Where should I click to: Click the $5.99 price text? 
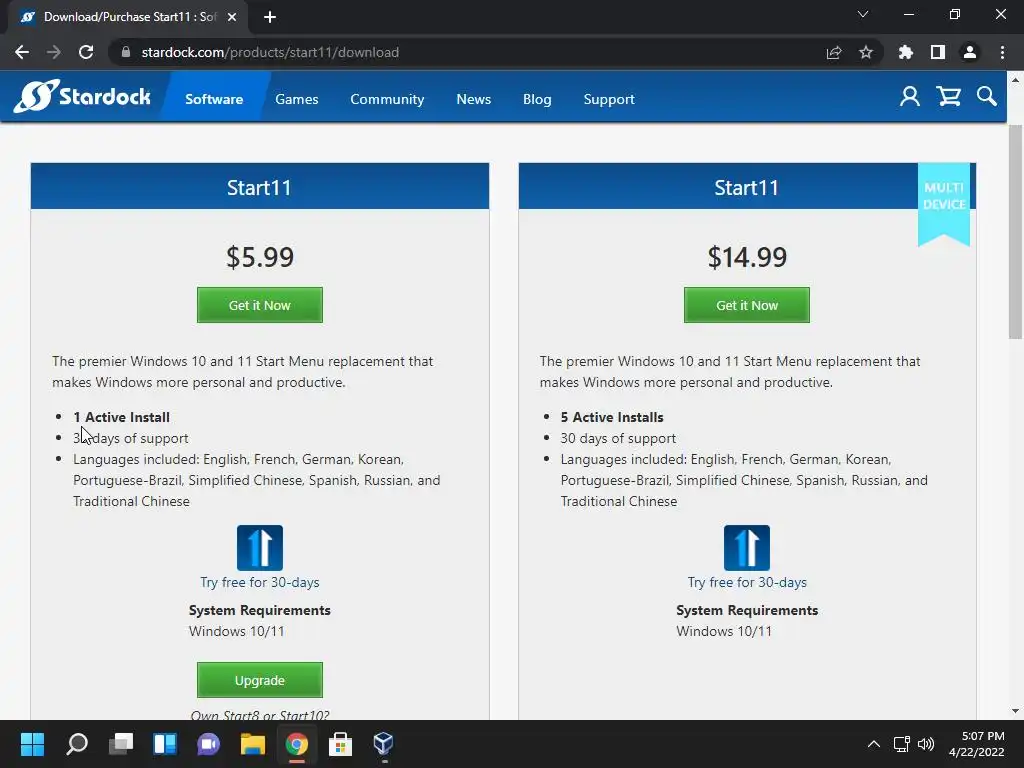[x=260, y=257]
